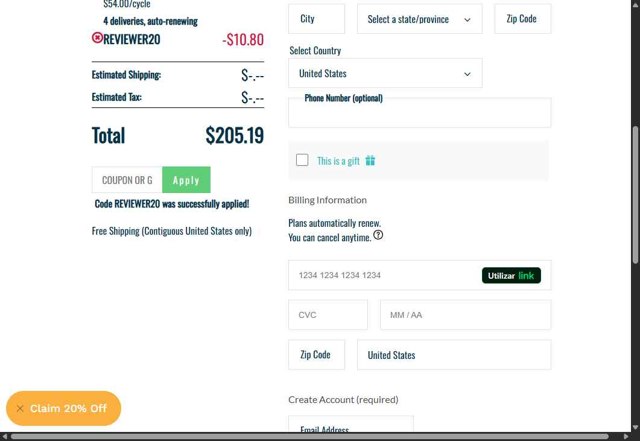Remove the REVIEWER20 coupon via red X icon
Image resolution: width=640 pixels, height=441 pixels.
click(97, 38)
